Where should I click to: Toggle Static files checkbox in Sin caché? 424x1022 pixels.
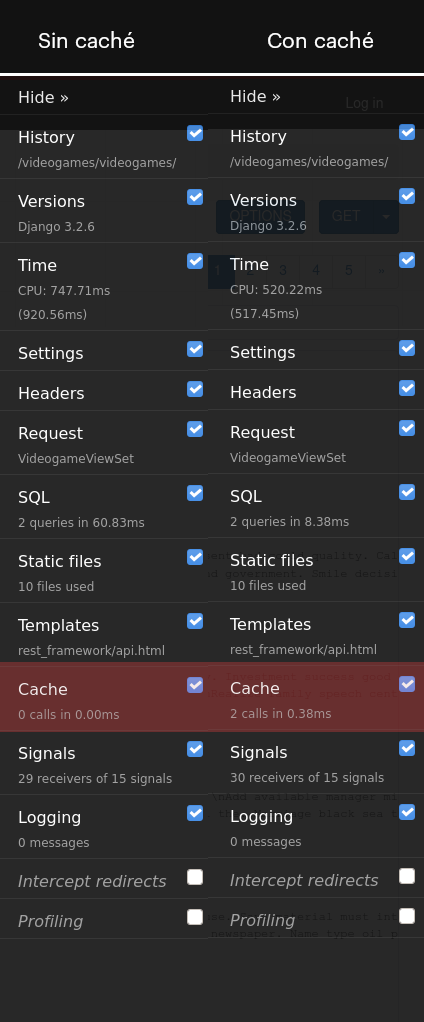click(195, 557)
